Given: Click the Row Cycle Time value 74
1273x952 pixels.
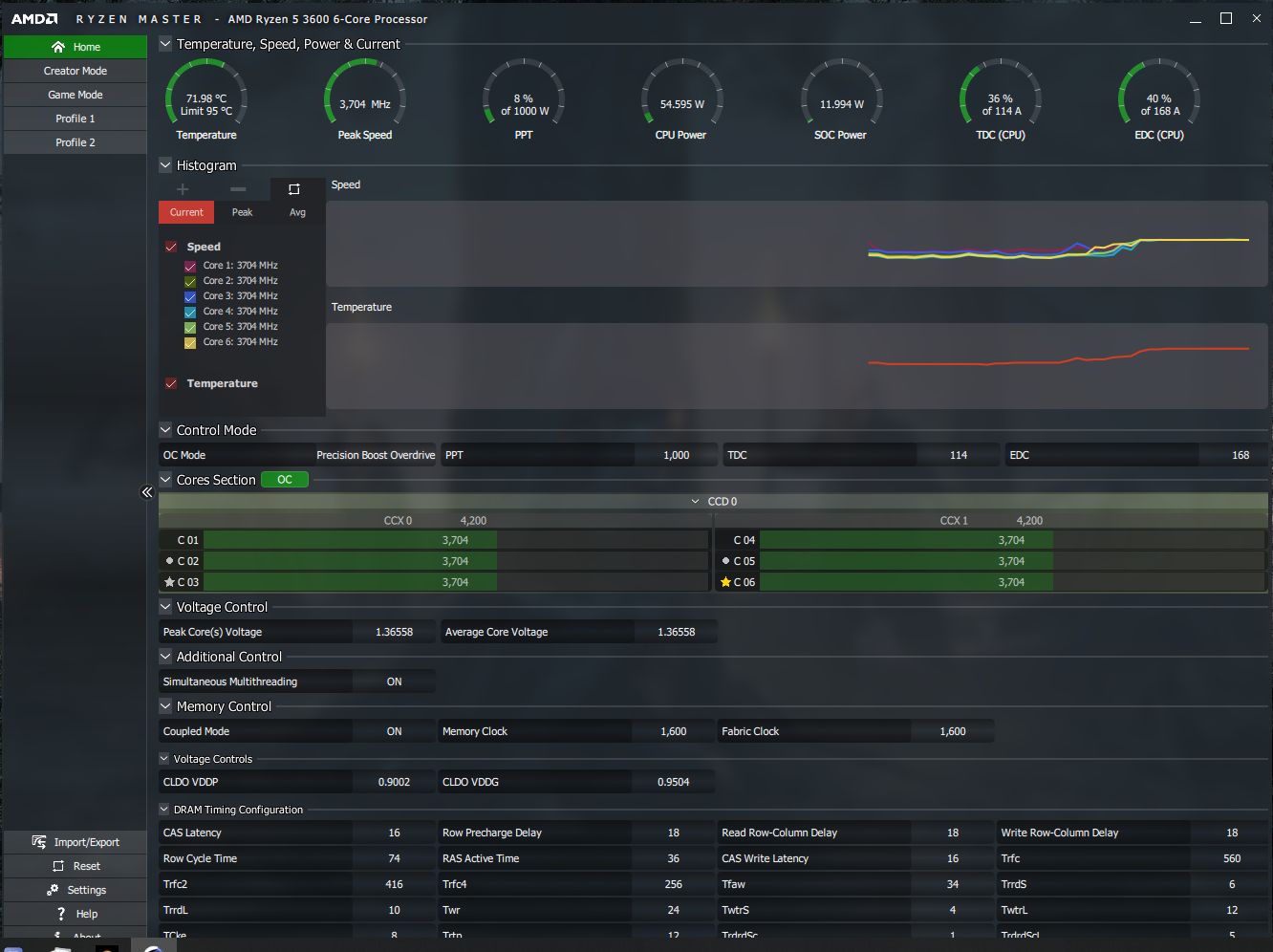Looking at the screenshot, I should (x=395, y=858).
